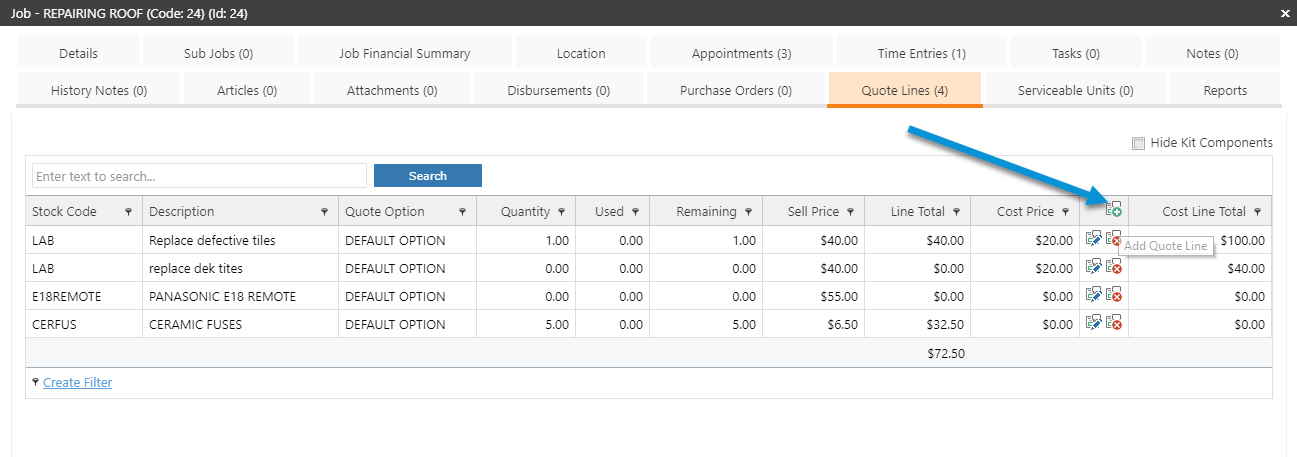The height and width of the screenshot is (457, 1297).
Task: Click the Create Filter link
Action: [x=78, y=382]
